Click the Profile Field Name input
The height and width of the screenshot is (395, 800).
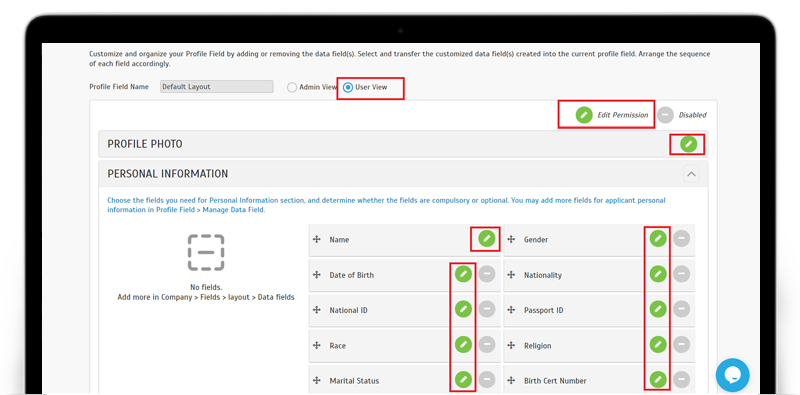(x=217, y=87)
